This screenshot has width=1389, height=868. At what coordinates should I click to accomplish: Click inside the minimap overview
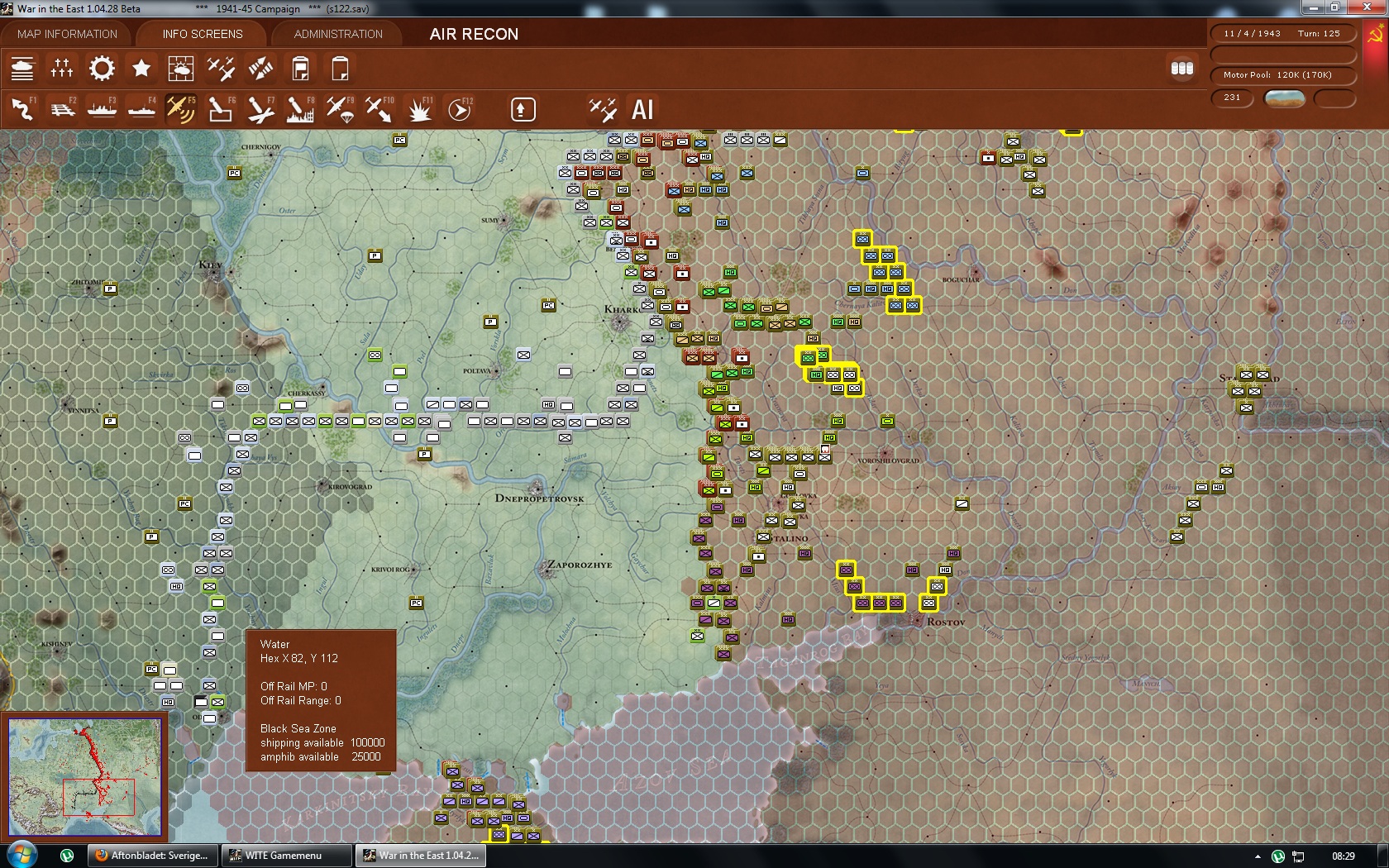pyautogui.click(x=84, y=777)
